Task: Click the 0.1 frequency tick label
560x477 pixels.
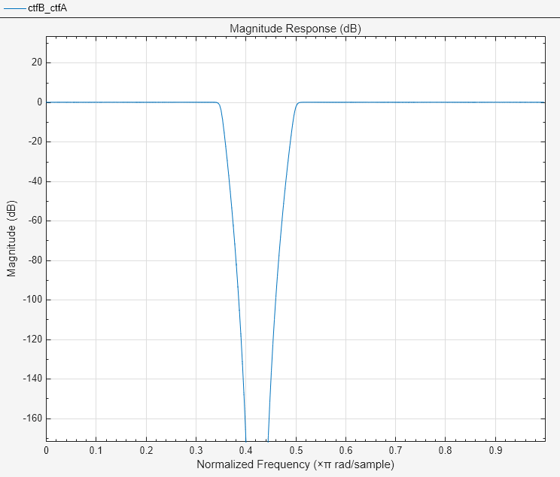Action: (96, 450)
